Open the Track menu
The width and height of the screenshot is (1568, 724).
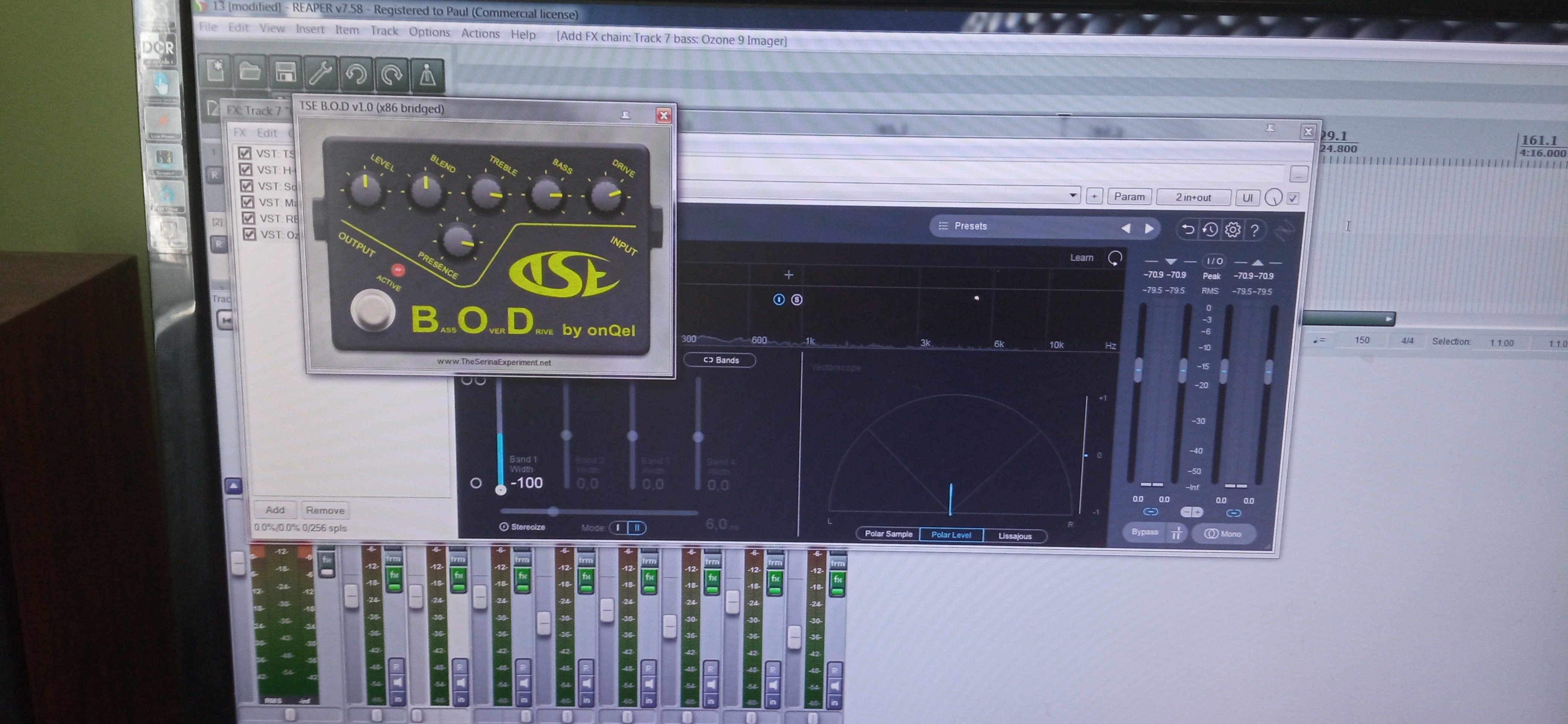tap(384, 31)
